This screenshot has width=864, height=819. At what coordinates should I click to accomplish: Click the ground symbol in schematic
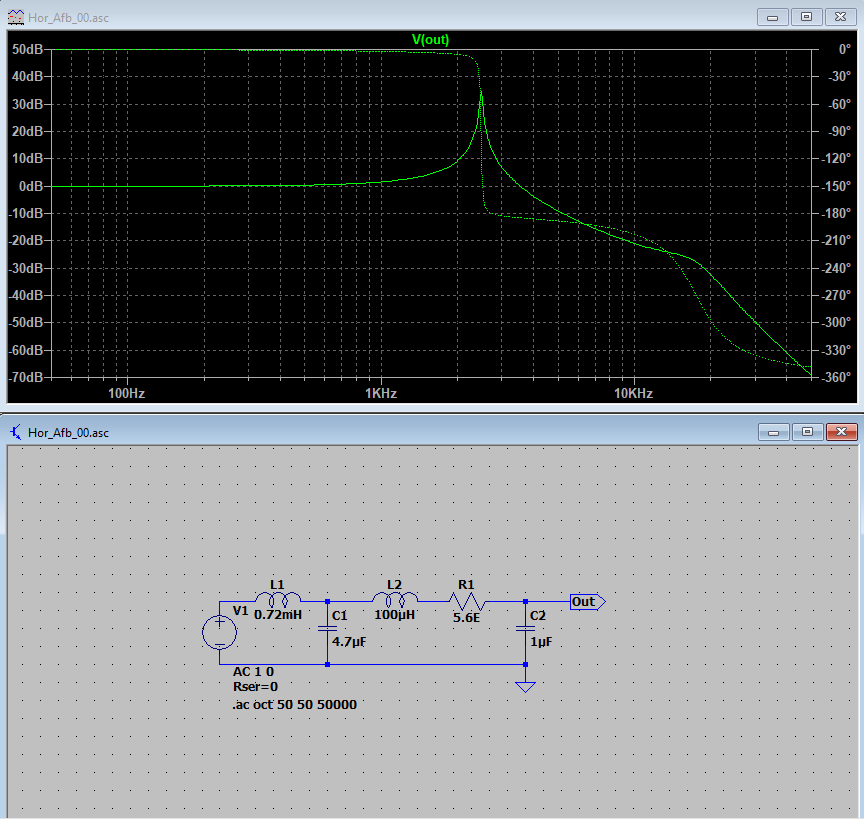pyautogui.click(x=525, y=687)
